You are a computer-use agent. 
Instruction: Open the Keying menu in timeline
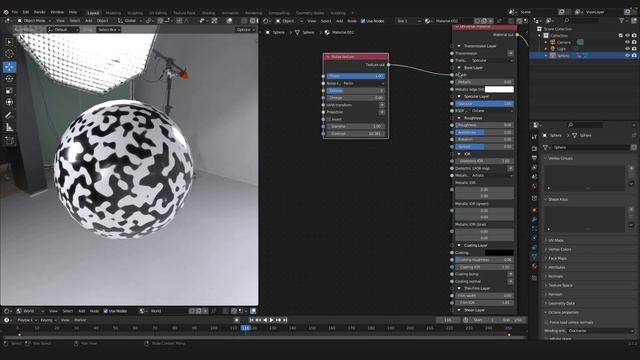pyautogui.click(x=48, y=320)
